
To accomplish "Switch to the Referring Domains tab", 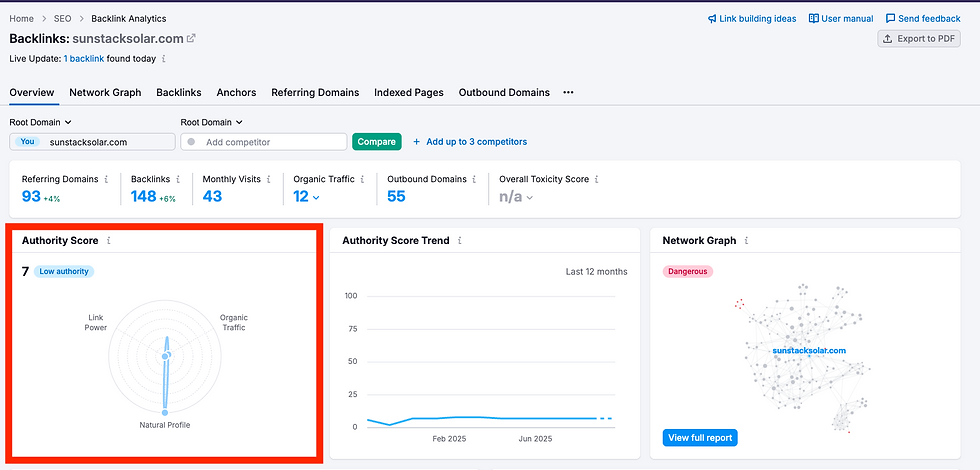I will pyautogui.click(x=315, y=92).
